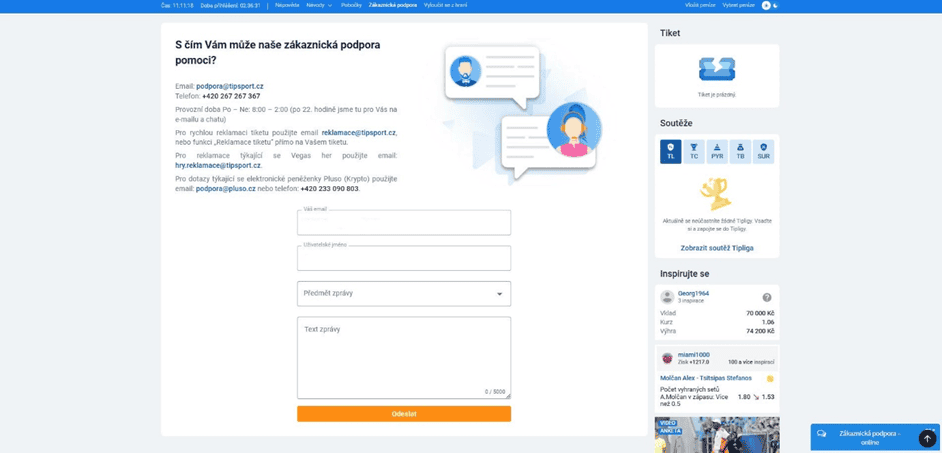The image size is (942, 453).
Task: Focus the Váš email input field
Action: 404,222
